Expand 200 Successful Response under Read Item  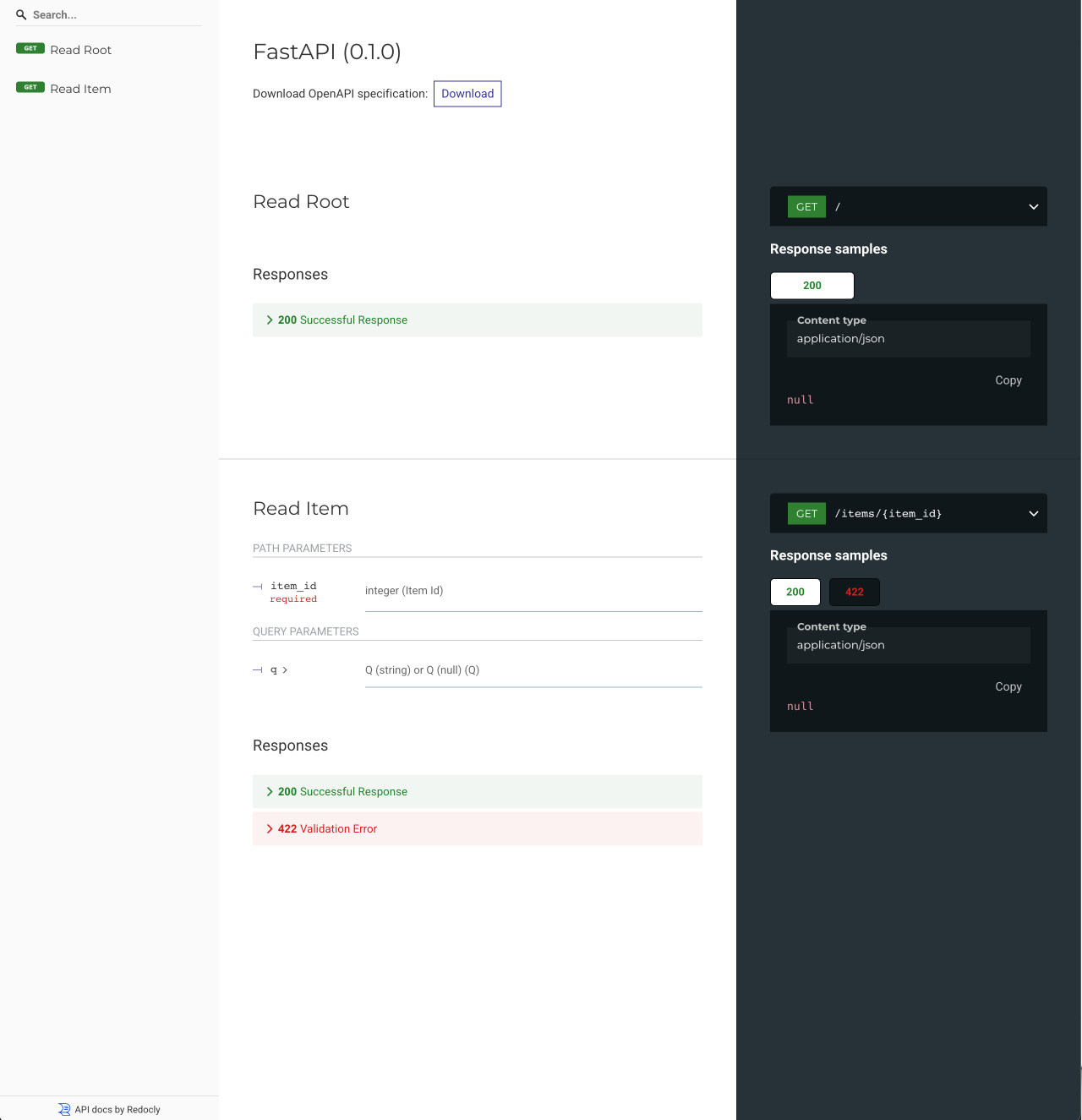click(x=478, y=792)
